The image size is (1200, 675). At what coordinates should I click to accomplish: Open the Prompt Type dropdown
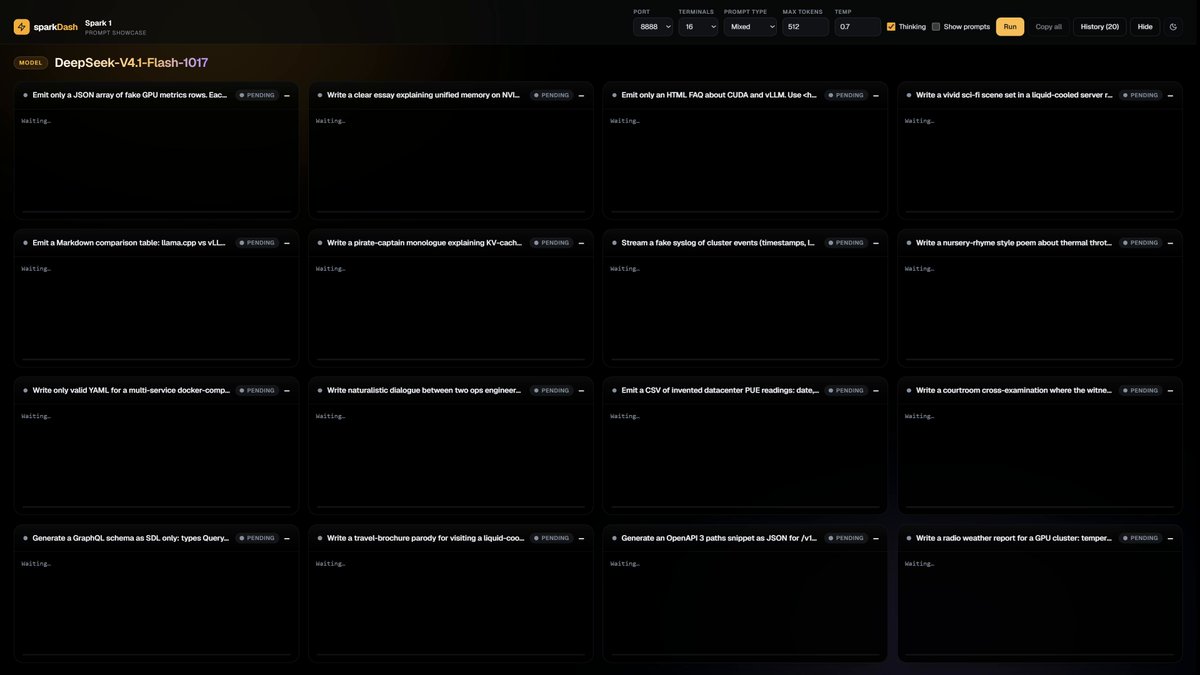tap(750, 27)
